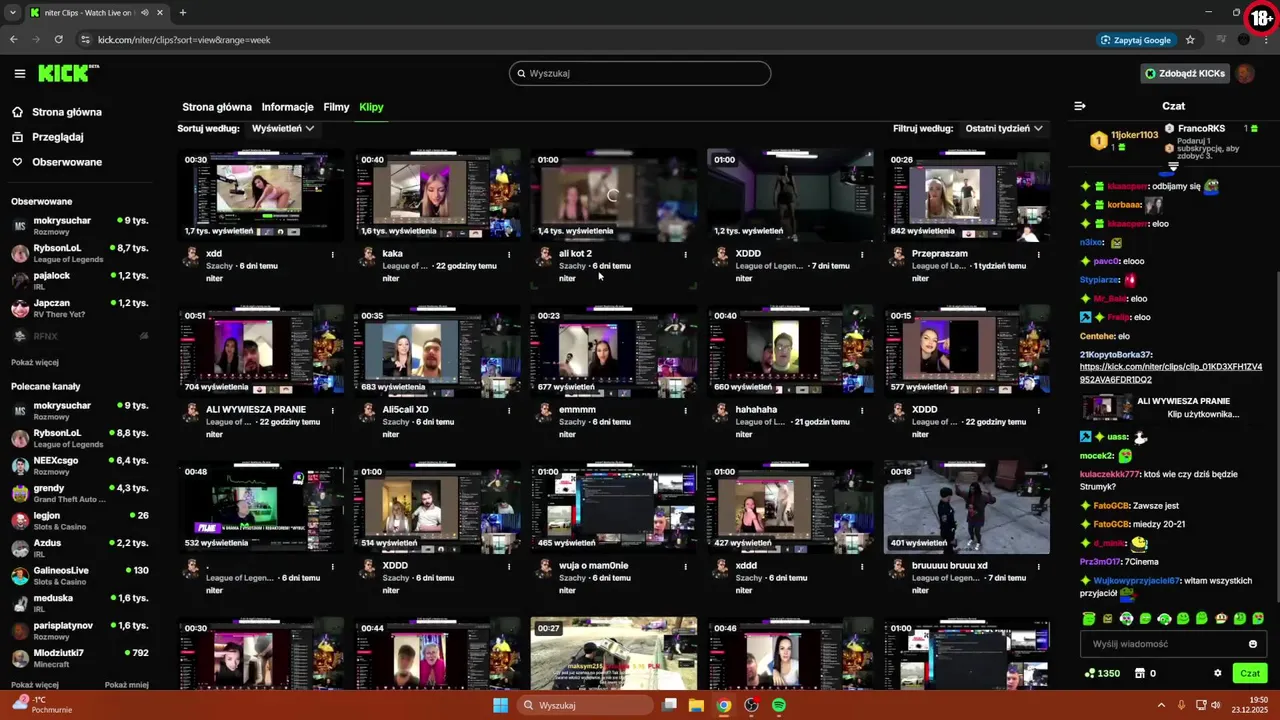Play the 'emmmm' clip thumbnail
This screenshot has width=1280, height=720.
pos(614,351)
